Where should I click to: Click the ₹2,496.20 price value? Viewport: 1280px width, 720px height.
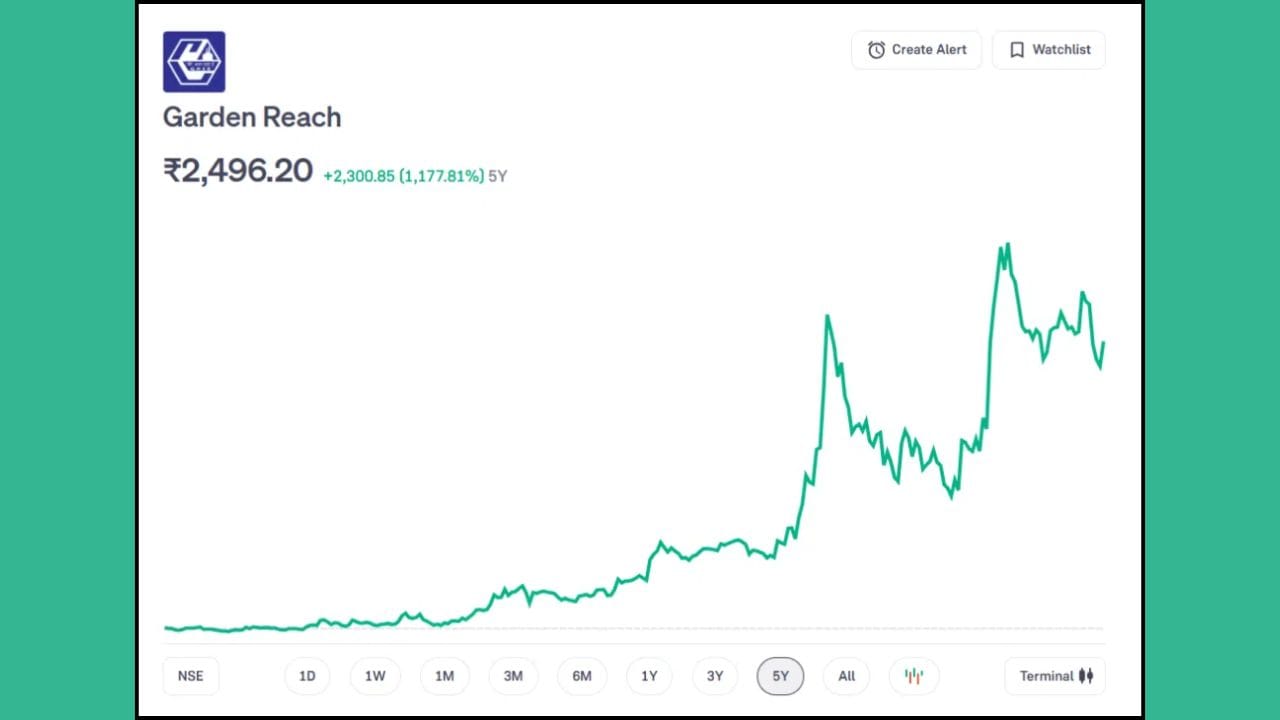238,171
